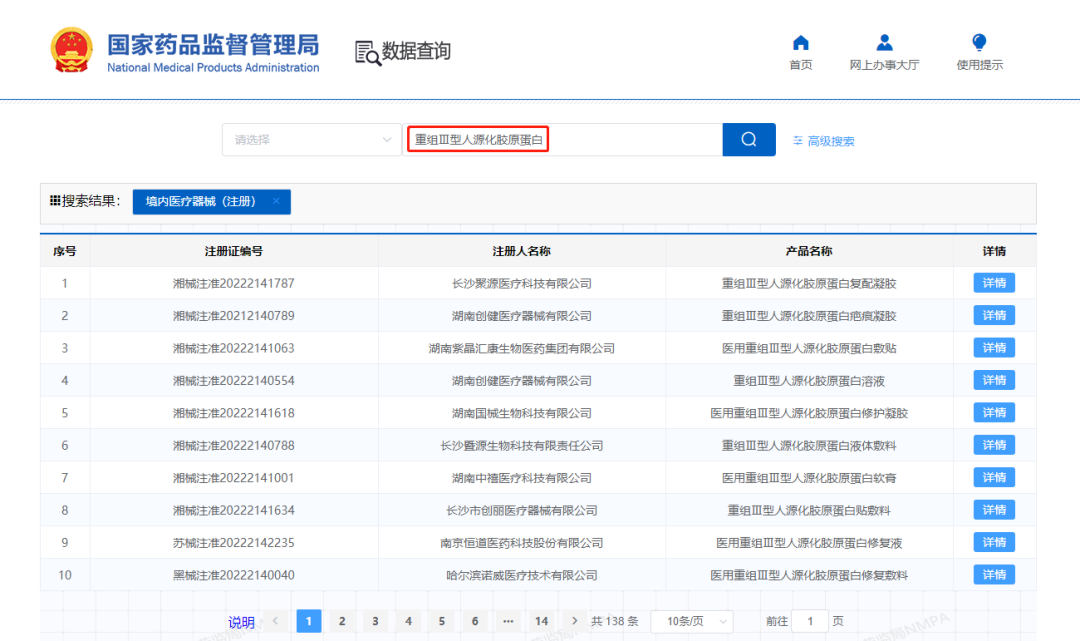
Task: Click the NMPA national emblem logo
Action: [72, 48]
